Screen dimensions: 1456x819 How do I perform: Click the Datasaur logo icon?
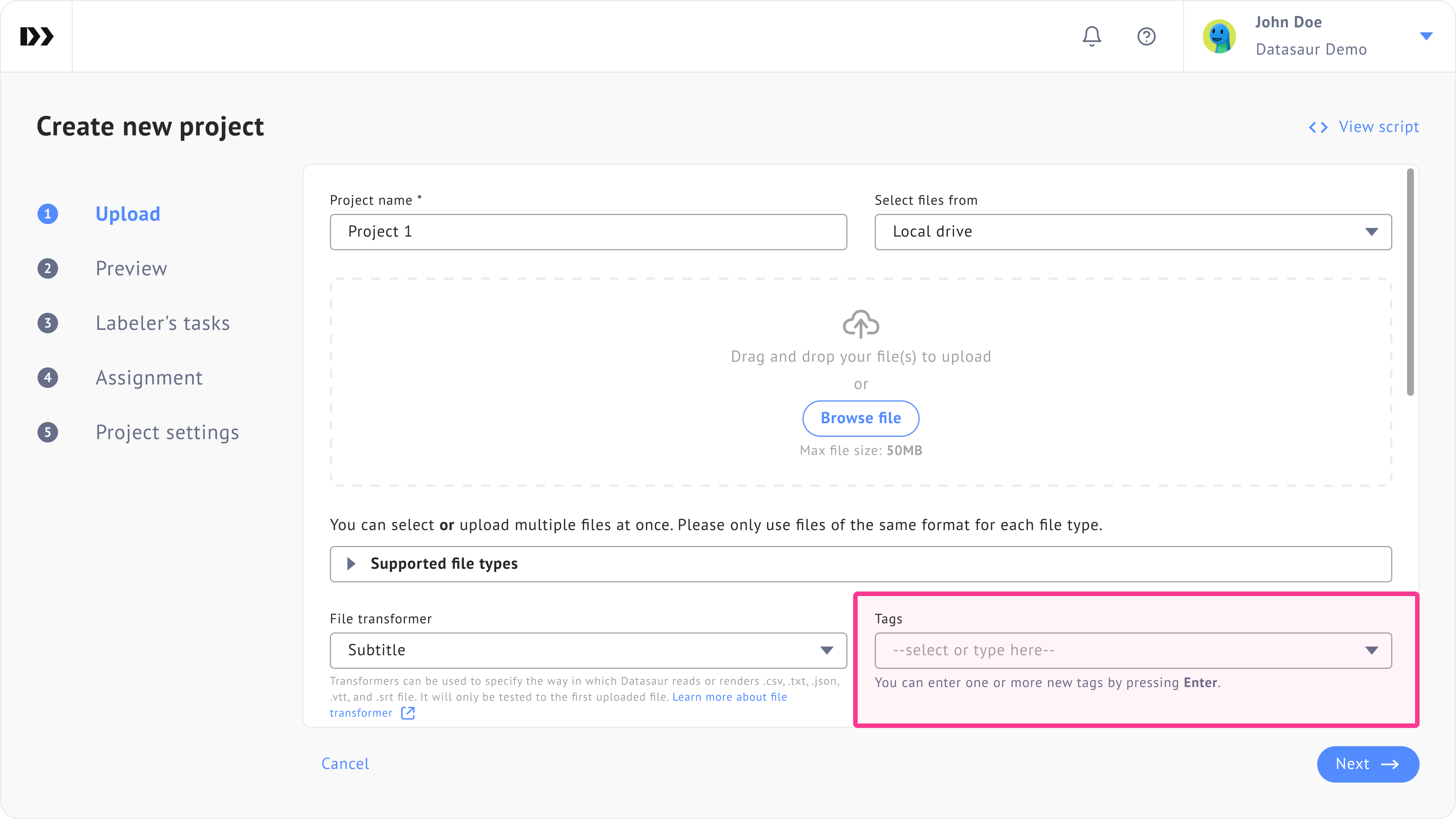coord(37,37)
